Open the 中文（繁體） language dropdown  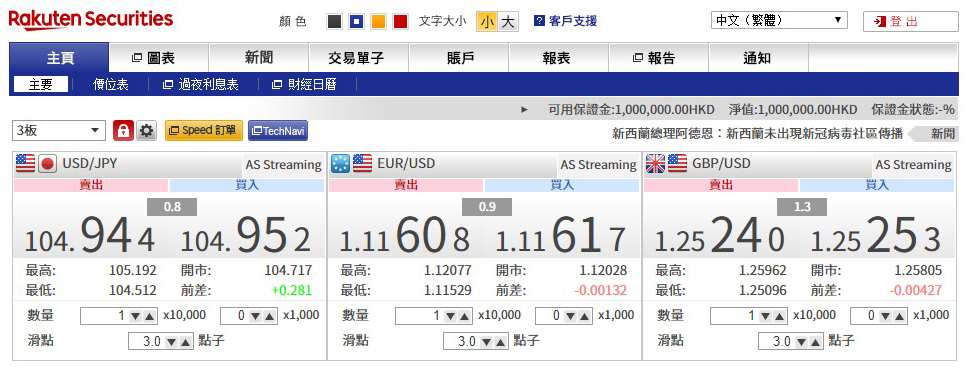click(x=779, y=20)
